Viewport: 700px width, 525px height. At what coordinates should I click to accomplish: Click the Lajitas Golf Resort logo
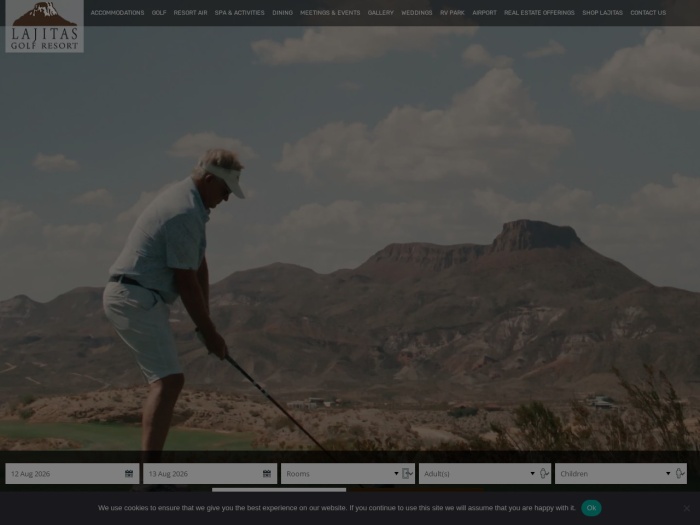[x=44, y=26]
